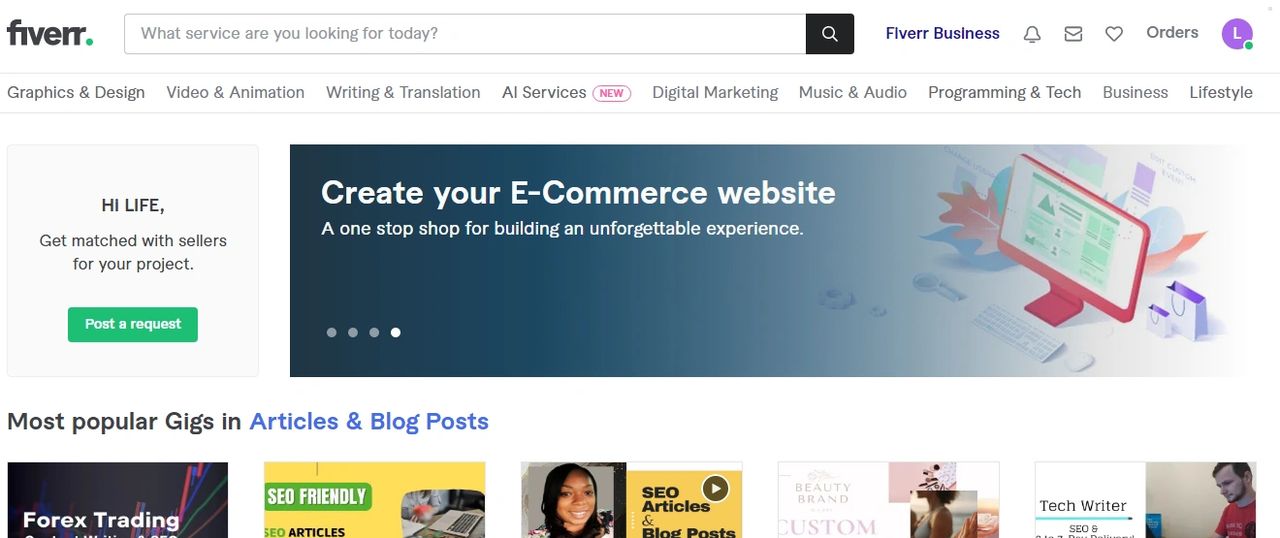Open the AI Services menu
1280x538 pixels.
[x=544, y=92]
